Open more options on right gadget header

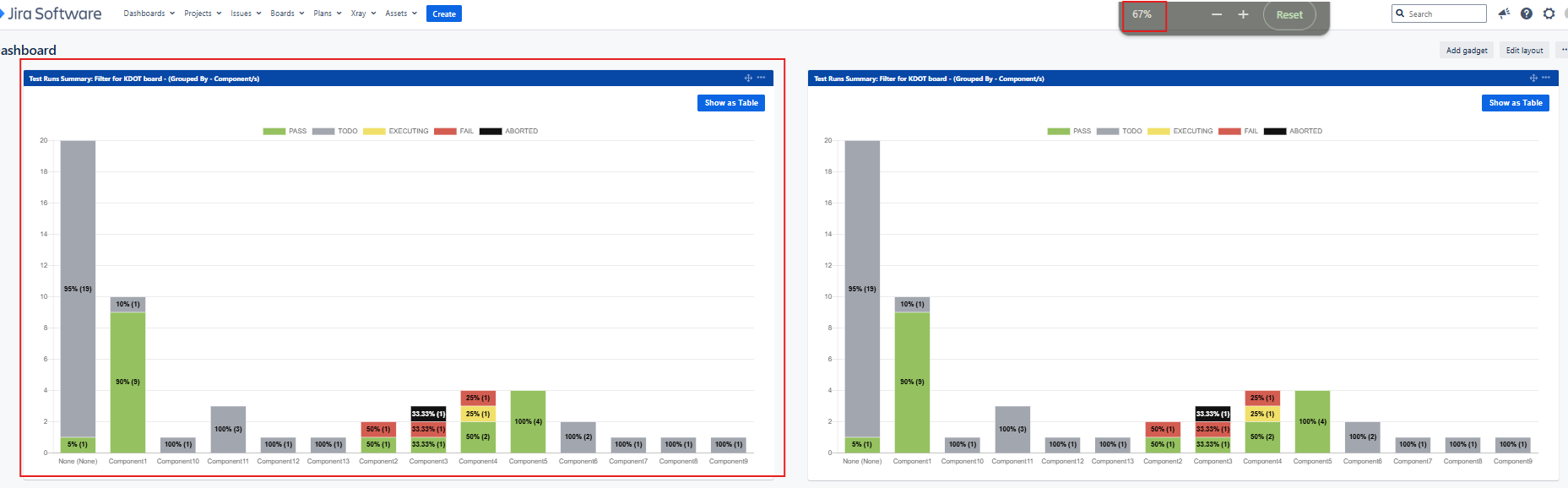pos(1546,78)
